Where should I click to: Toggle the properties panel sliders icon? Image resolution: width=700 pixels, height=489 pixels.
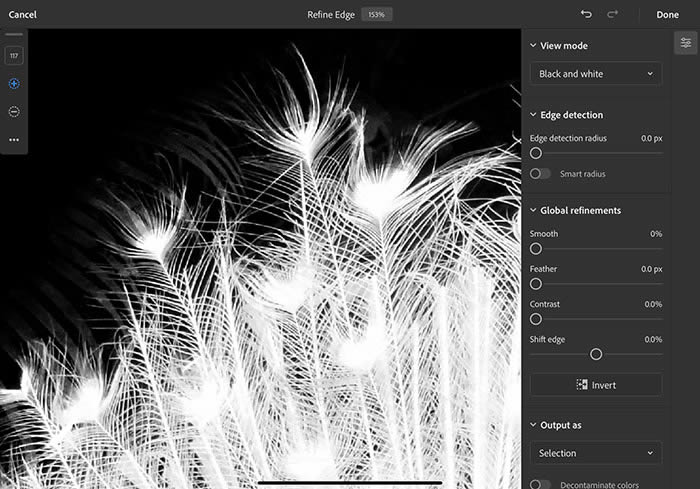coord(685,43)
